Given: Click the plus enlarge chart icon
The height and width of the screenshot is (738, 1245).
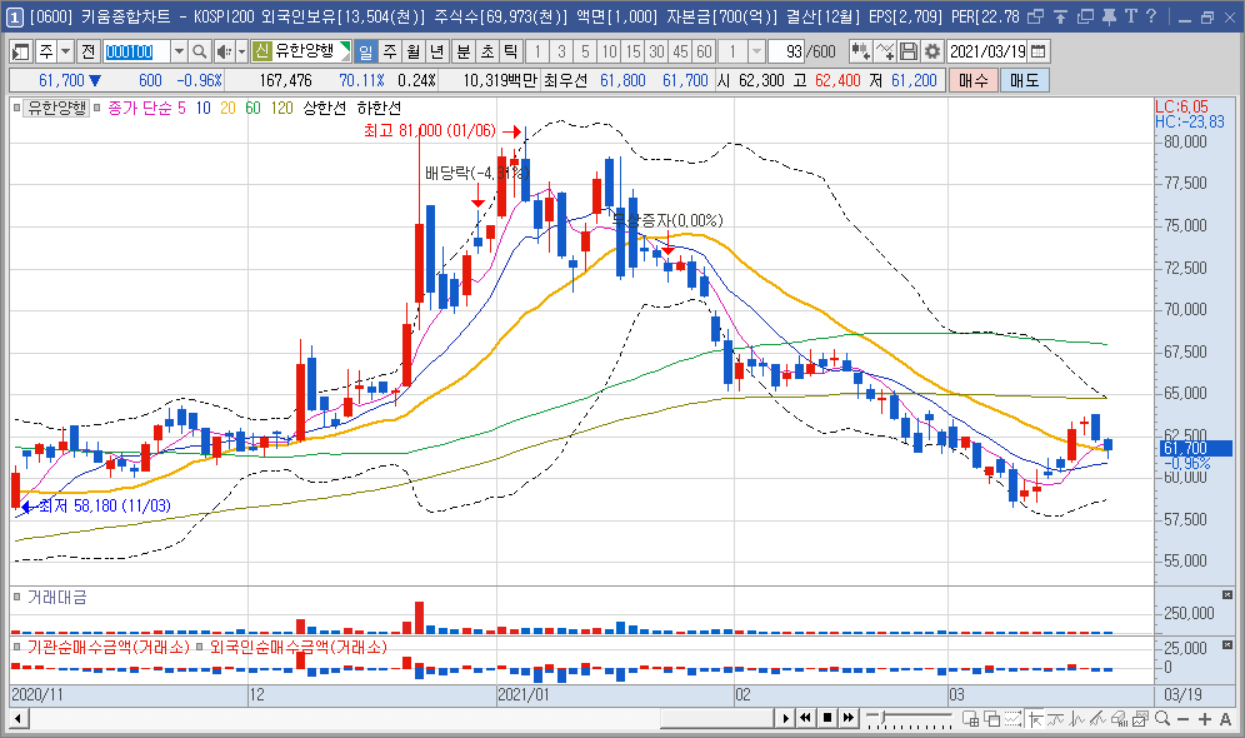Looking at the screenshot, I should 1204,718.
